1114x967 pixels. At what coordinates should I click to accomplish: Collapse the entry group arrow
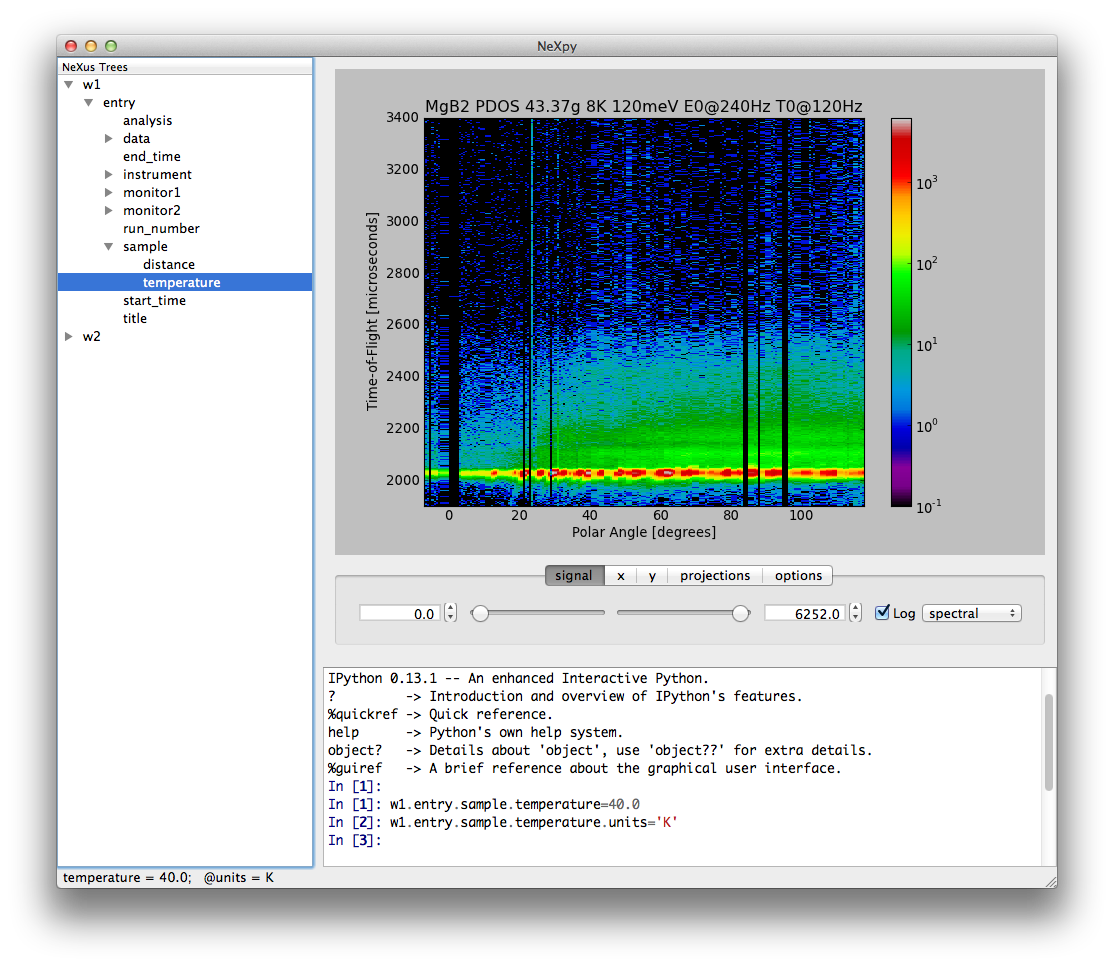(89, 102)
